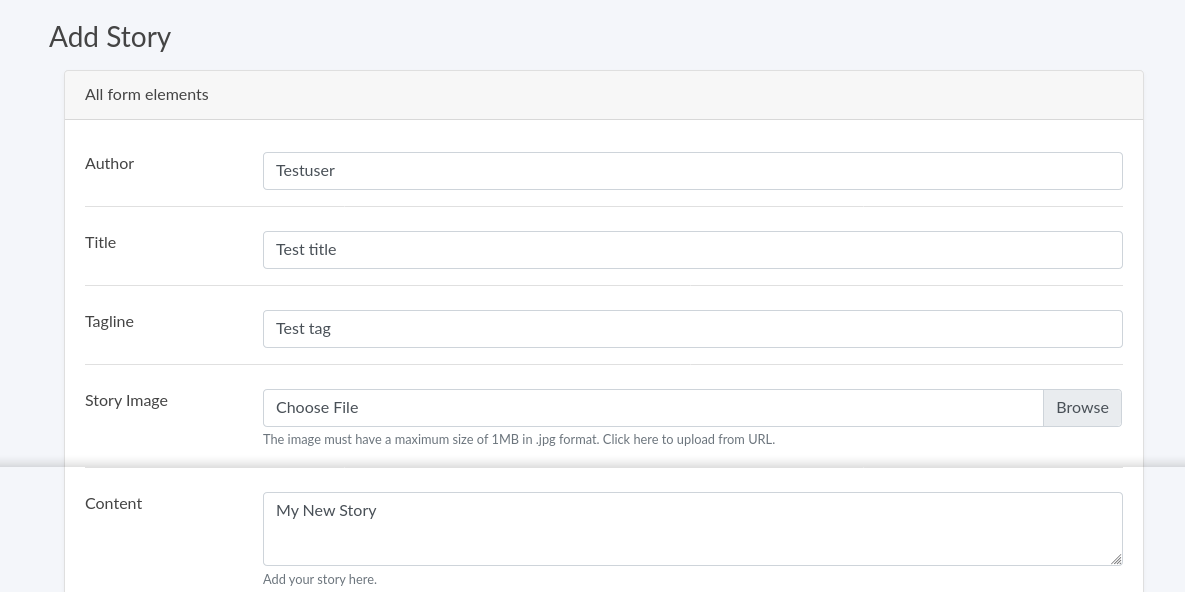Focus the Title text field
Image resolution: width=1185 pixels, height=592 pixels.
692,250
